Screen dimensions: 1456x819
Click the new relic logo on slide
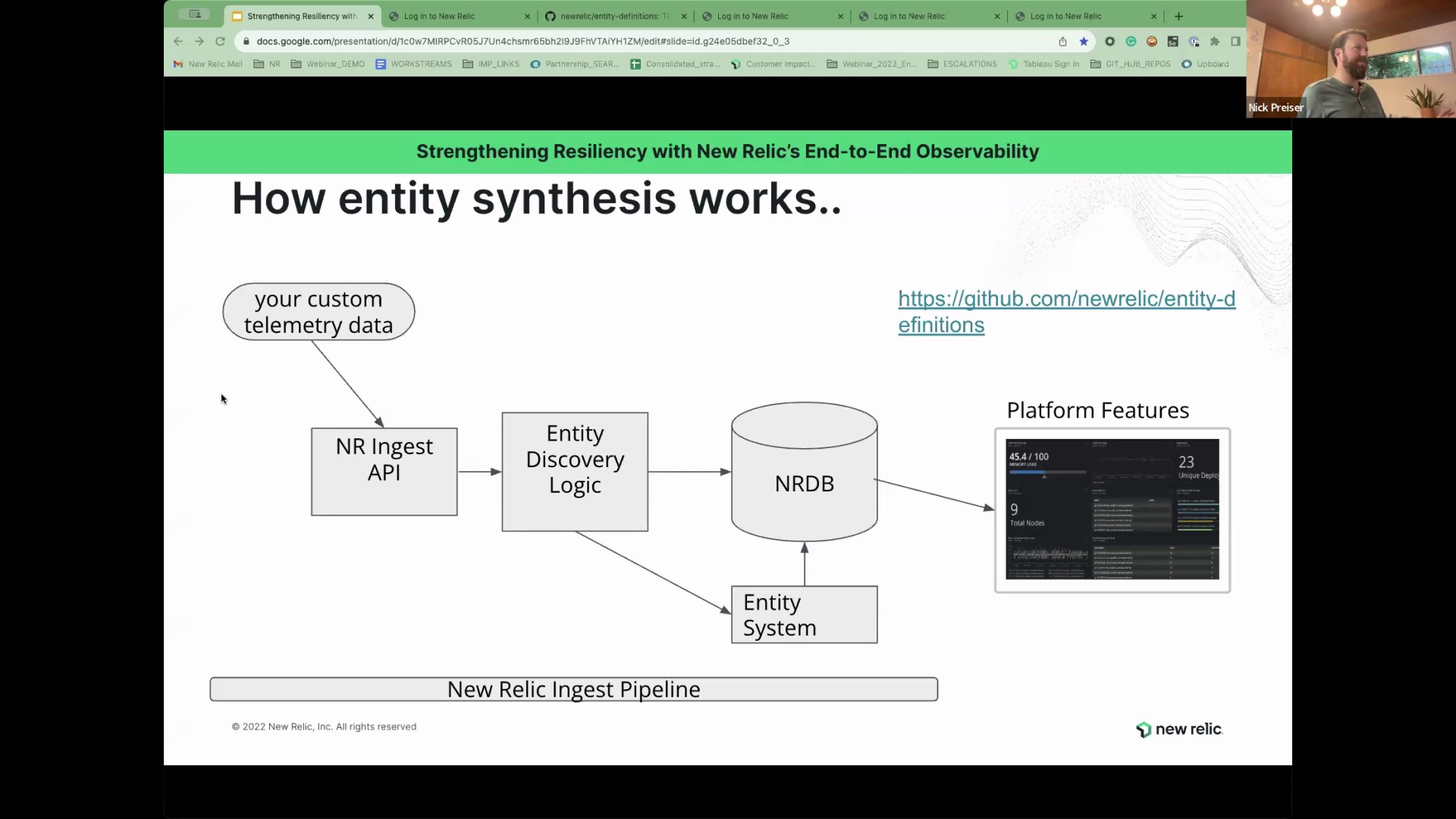1179,730
